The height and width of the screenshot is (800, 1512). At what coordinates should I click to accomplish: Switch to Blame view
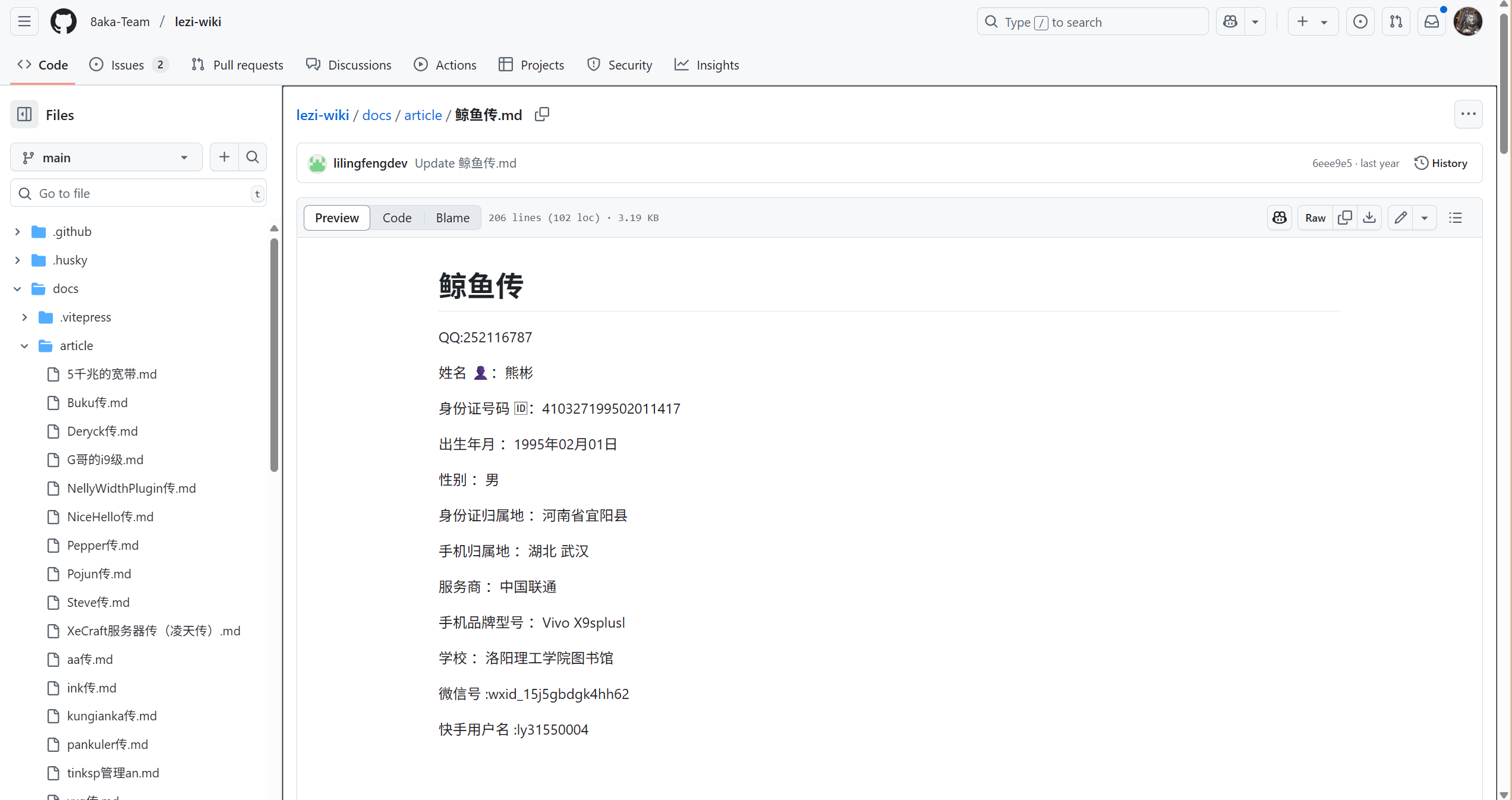pyautogui.click(x=452, y=218)
